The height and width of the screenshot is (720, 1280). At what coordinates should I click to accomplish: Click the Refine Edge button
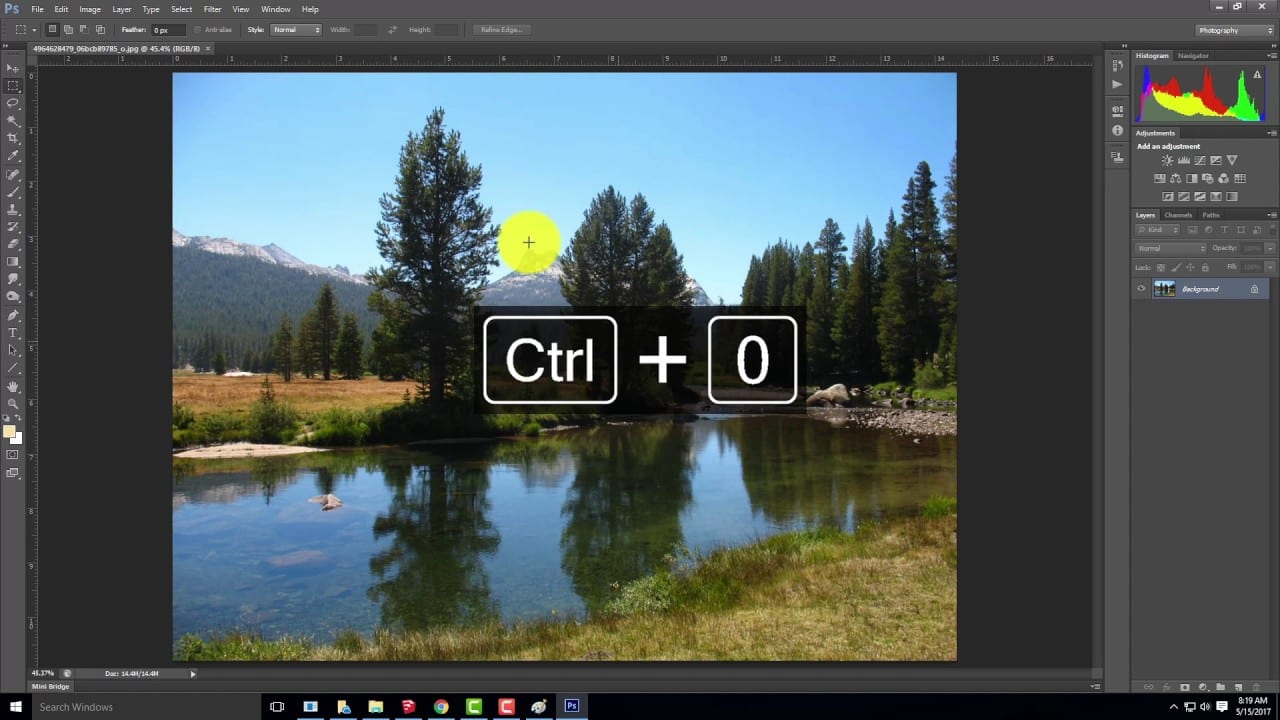500,29
